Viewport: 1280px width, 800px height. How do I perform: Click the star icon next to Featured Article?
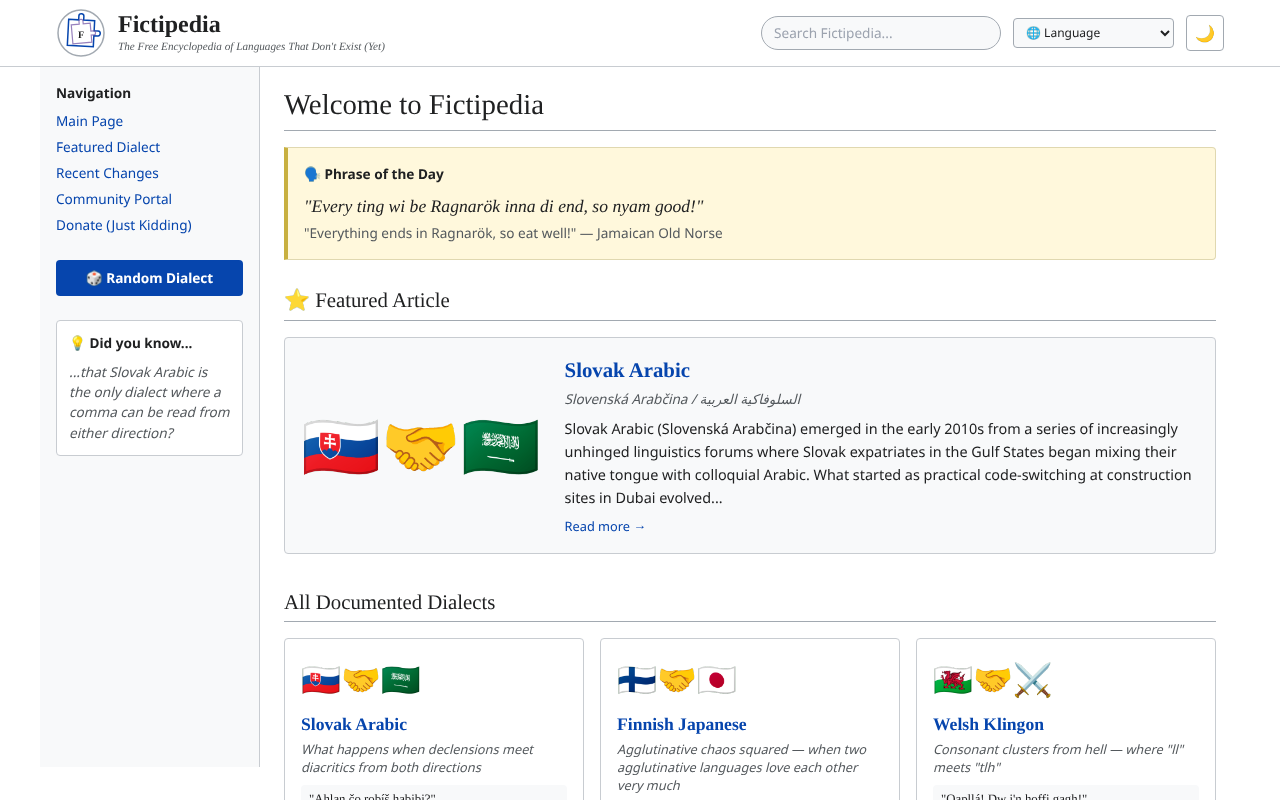297,299
